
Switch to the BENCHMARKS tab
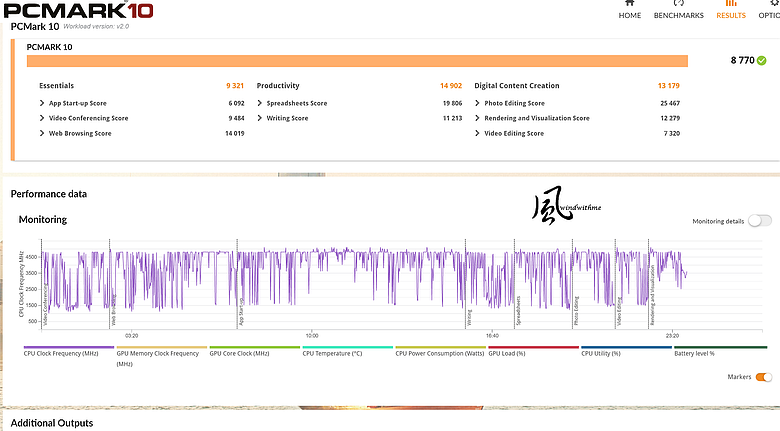tap(679, 15)
